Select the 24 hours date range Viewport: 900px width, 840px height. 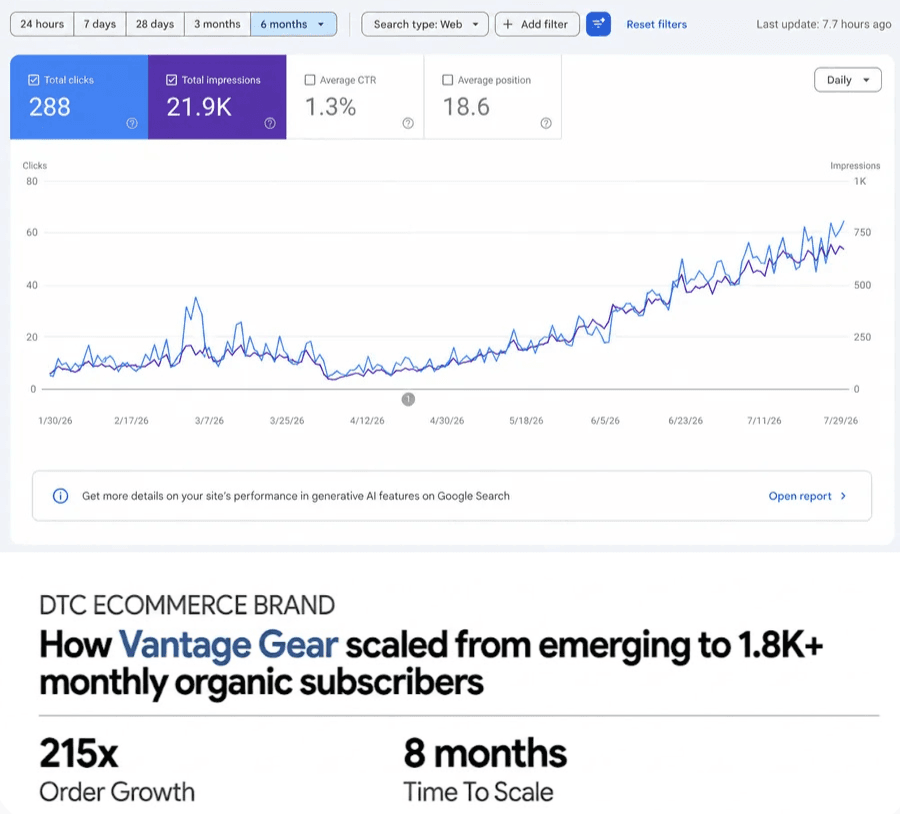42,24
